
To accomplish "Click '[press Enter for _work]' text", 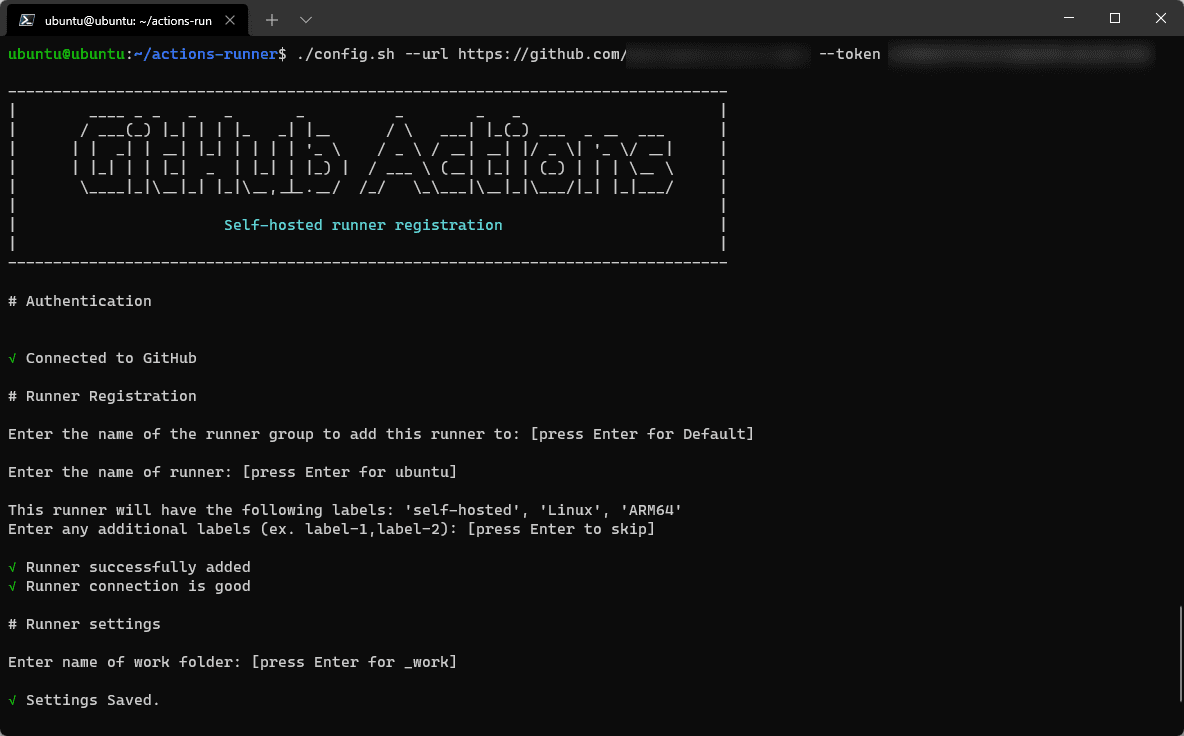I will 354,662.
